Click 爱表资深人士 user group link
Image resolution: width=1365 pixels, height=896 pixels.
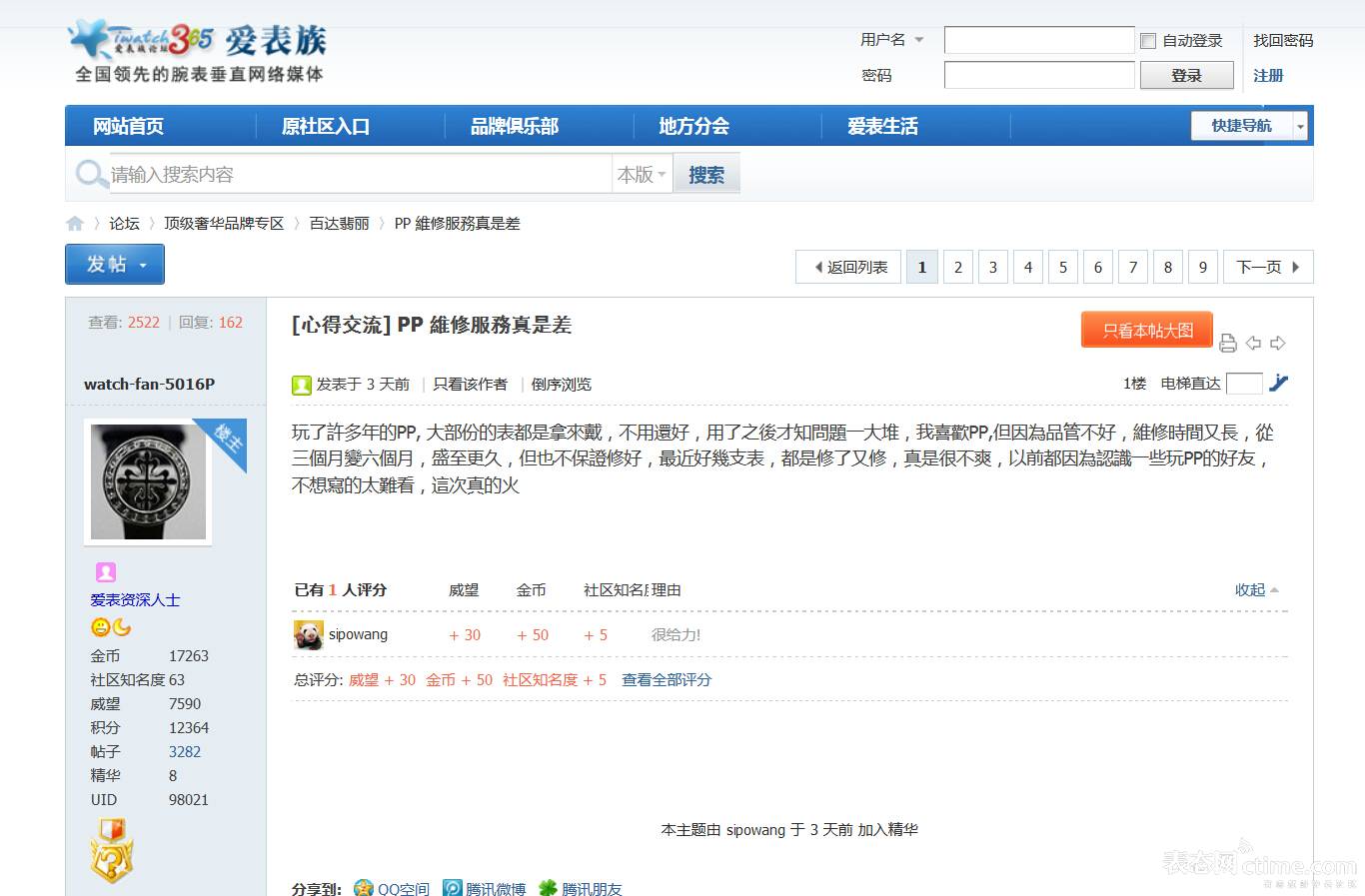(135, 600)
